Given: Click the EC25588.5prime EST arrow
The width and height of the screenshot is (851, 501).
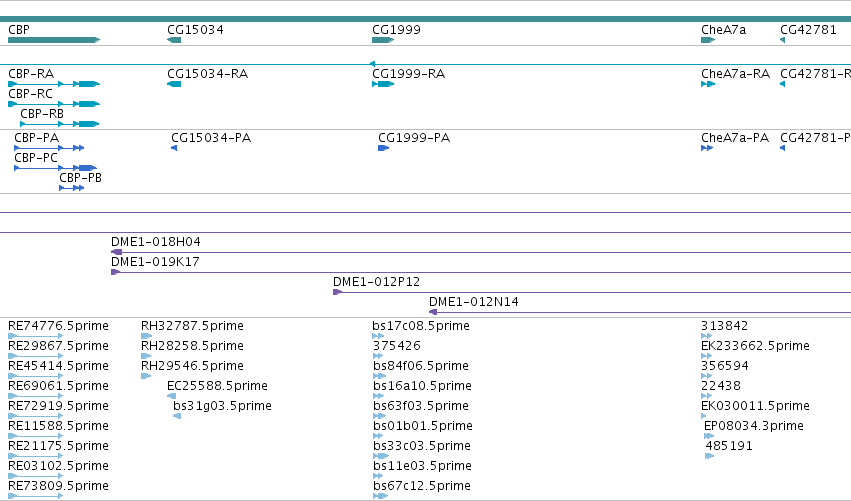Looking at the screenshot, I should [172, 397].
